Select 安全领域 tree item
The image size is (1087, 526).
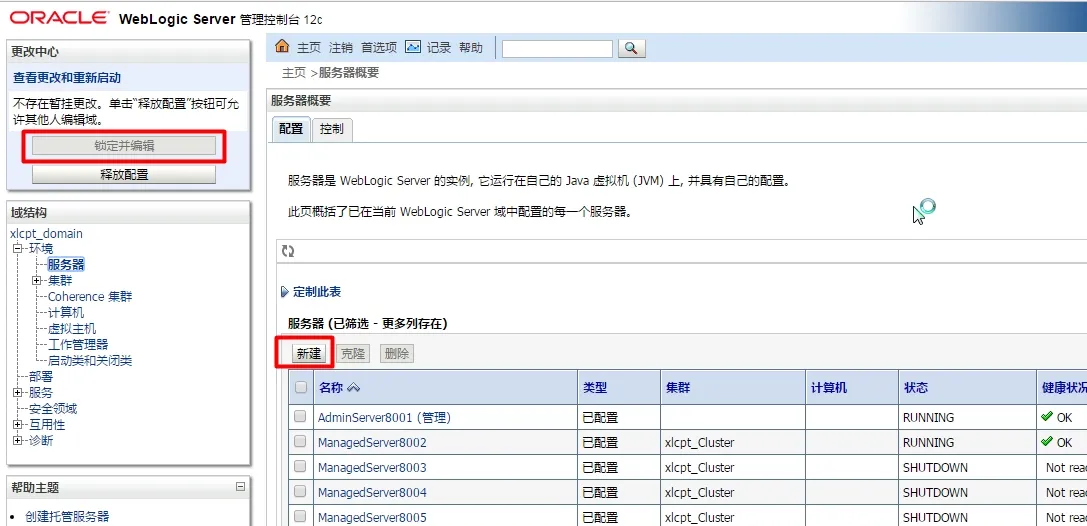pos(53,408)
